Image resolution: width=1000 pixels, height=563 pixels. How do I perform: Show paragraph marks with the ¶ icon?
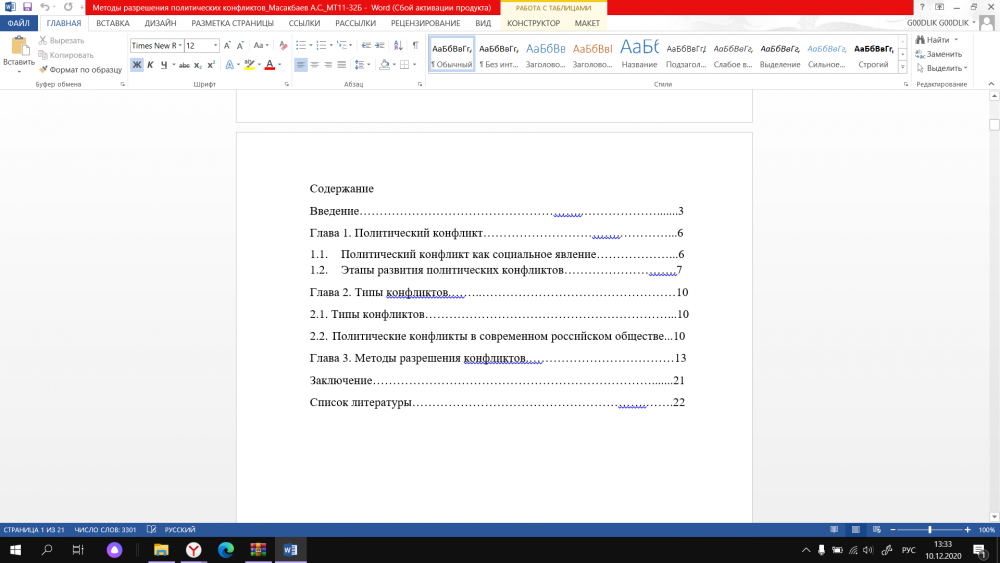pos(415,45)
